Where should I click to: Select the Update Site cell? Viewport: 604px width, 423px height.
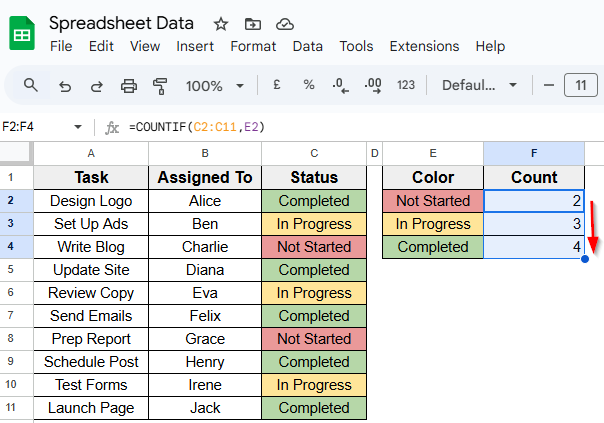(91, 270)
